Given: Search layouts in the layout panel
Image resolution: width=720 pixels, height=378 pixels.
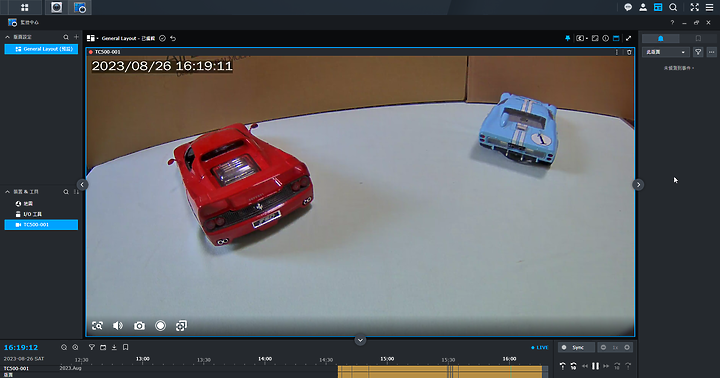Looking at the screenshot, I should click(x=66, y=37).
